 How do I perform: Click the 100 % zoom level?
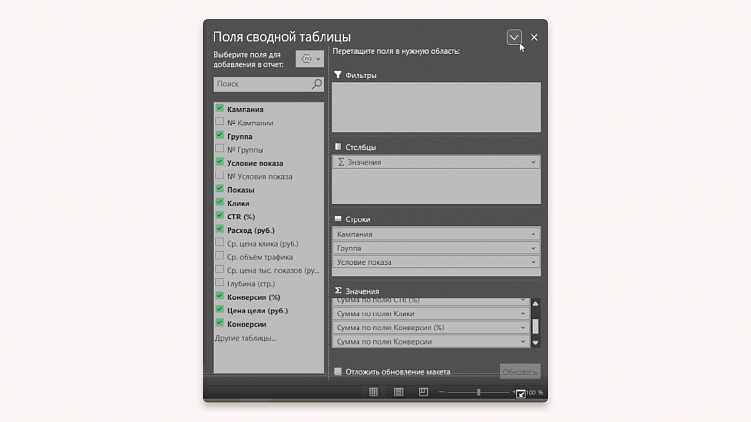coord(535,393)
